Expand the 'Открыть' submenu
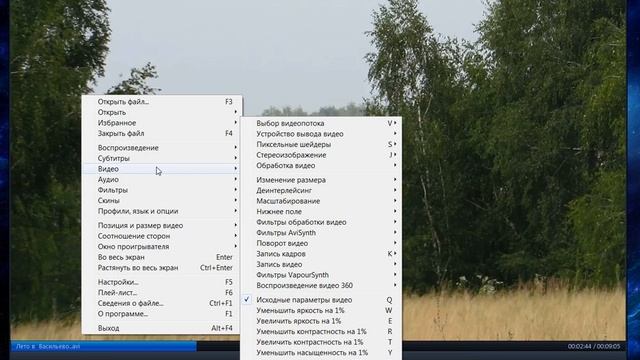The image size is (640, 360). [162, 112]
